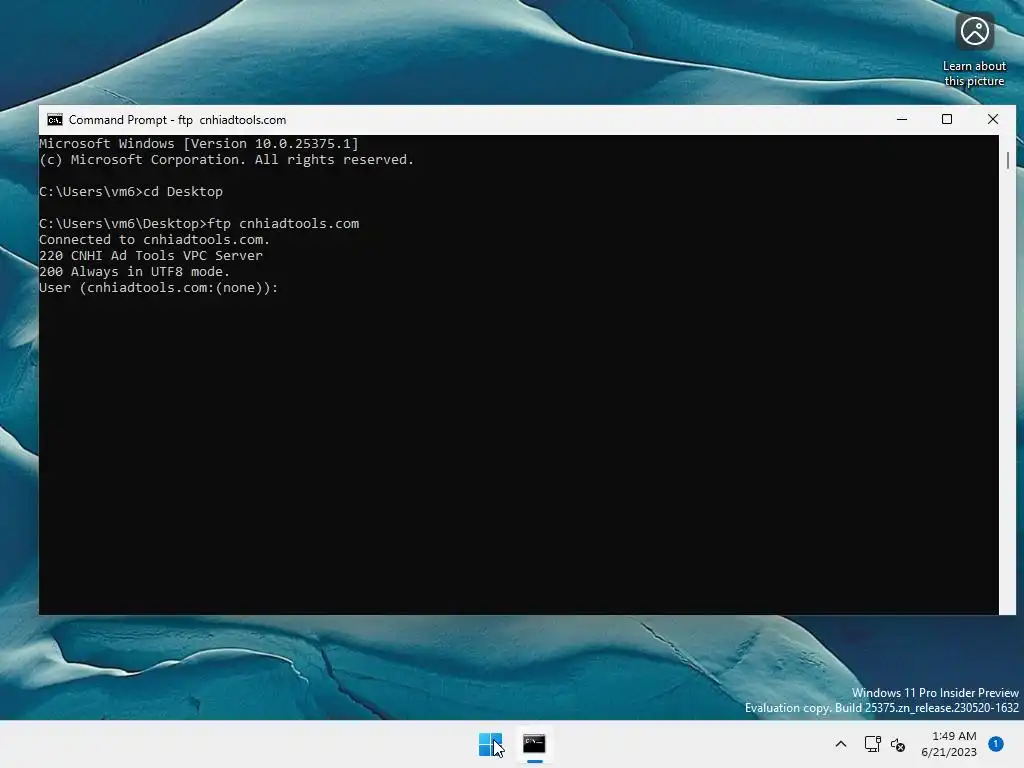
Task: Open the clock showing 1:49 AM
Action: [949, 744]
